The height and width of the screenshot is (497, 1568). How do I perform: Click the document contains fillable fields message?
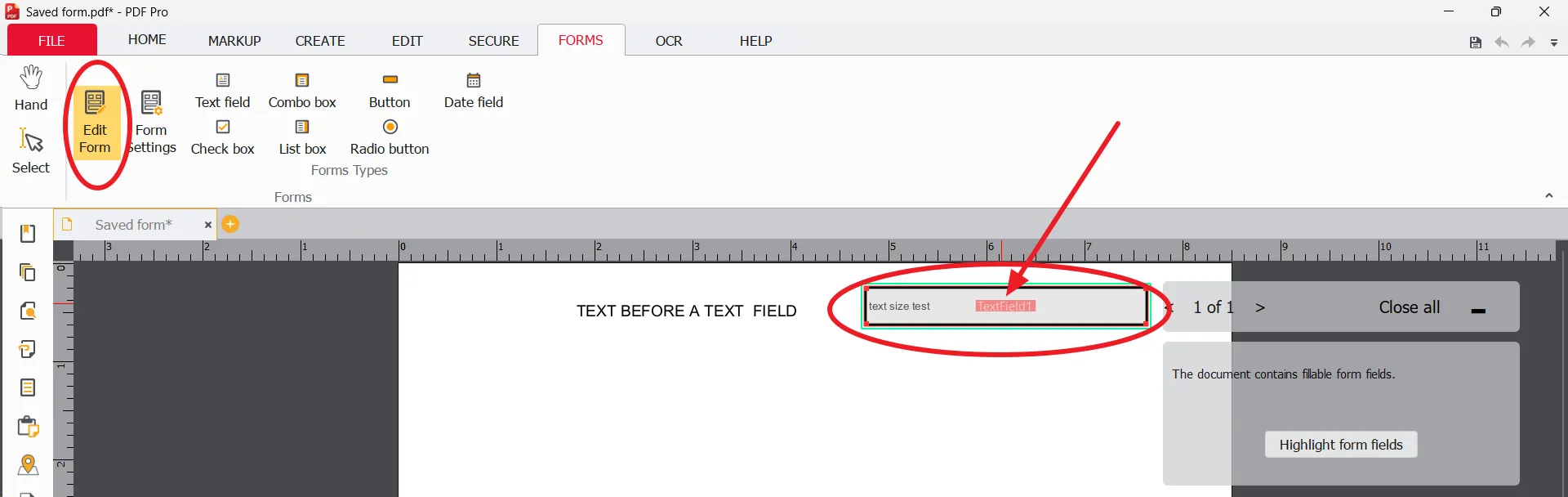(x=1283, y=374)
